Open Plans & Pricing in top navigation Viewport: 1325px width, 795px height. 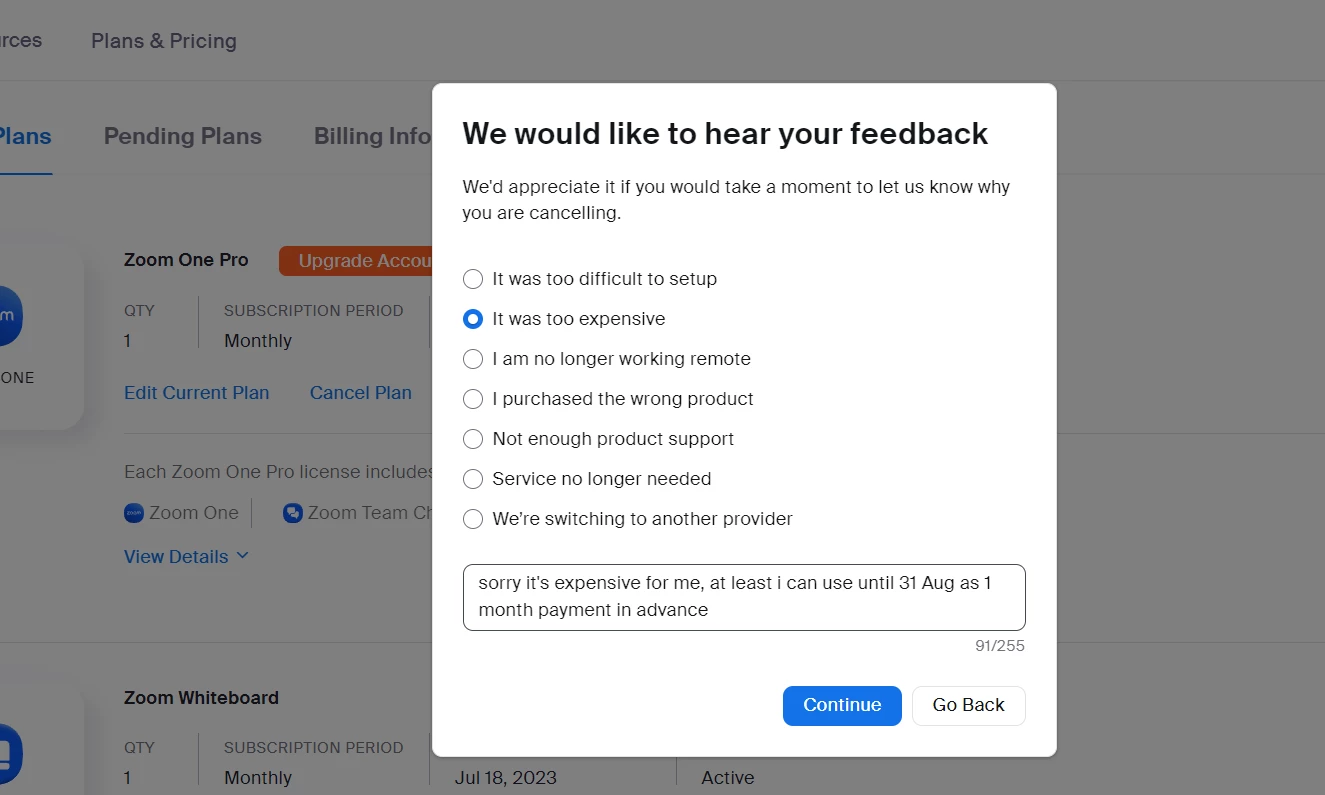point(164,41)
